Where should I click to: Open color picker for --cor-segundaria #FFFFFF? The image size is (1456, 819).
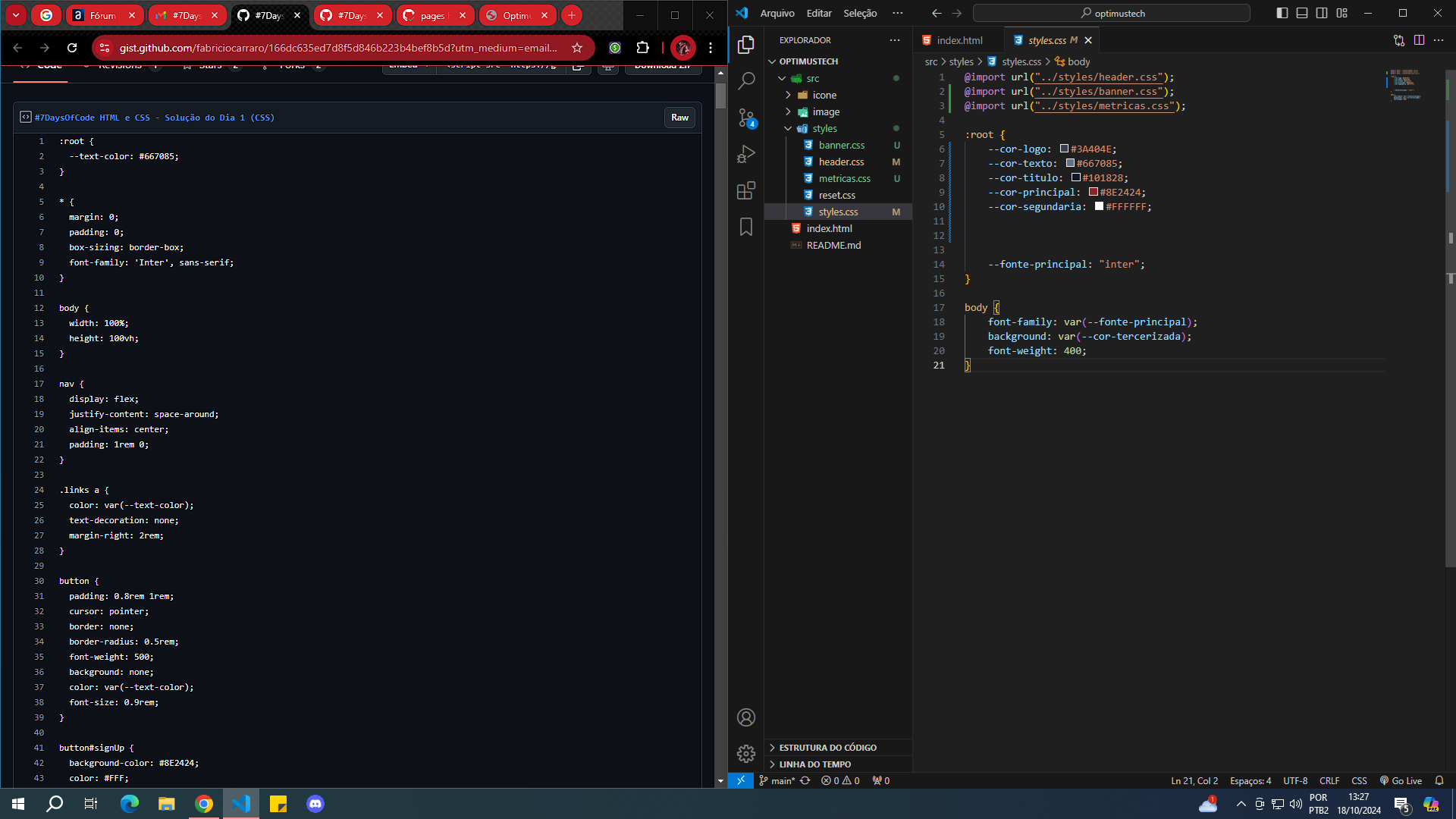coord(1099,206)
